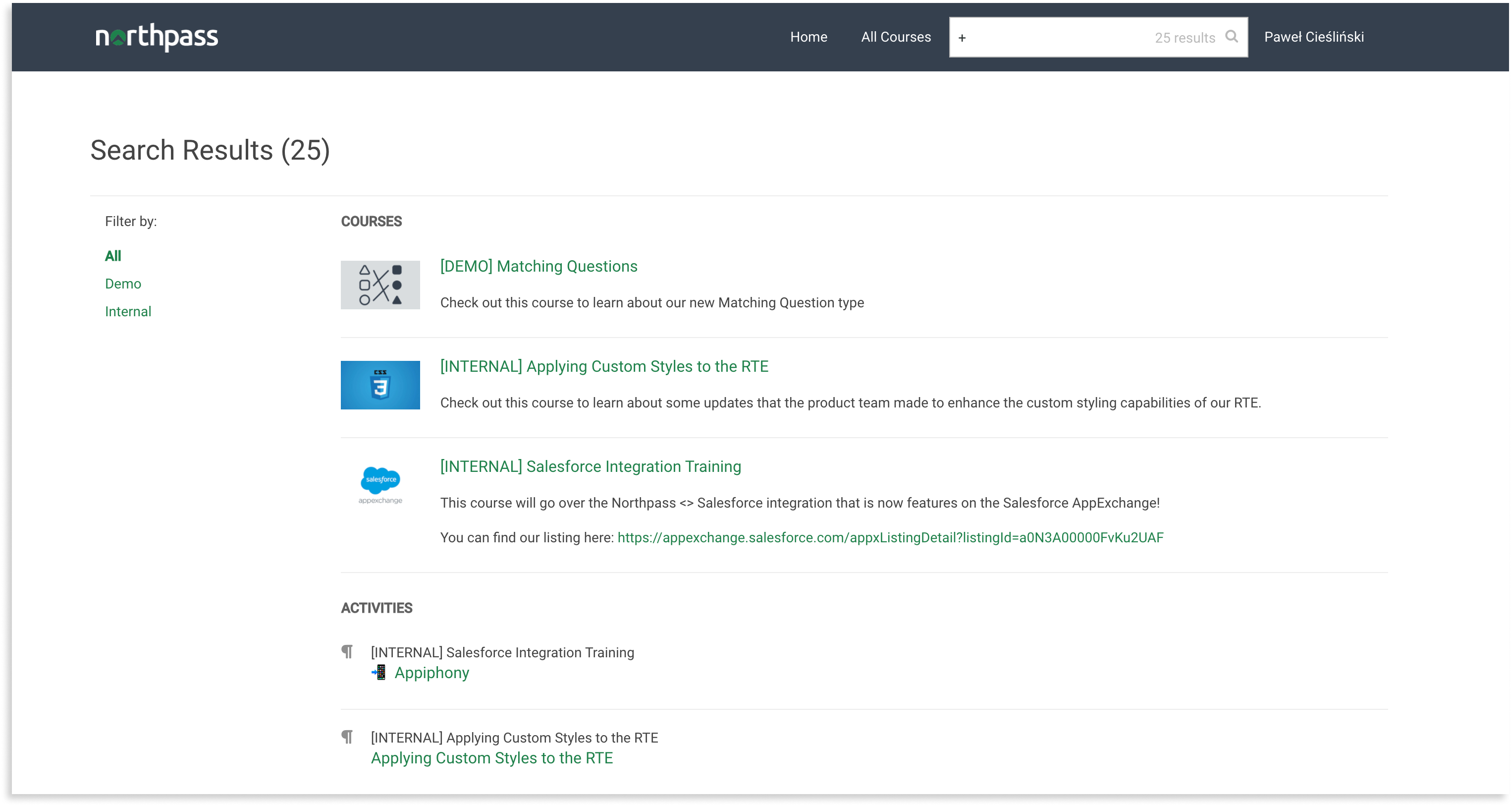
Task: Open [INTERNAL] Salesforce Integration Training course title
Action: pyautogui.click(x=591, y=466)
